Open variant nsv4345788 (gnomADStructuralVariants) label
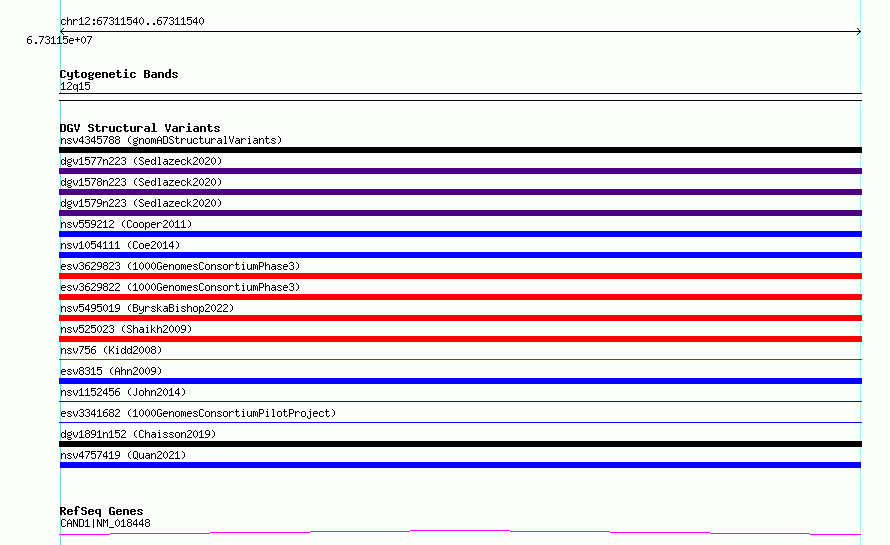 point(171,140)
